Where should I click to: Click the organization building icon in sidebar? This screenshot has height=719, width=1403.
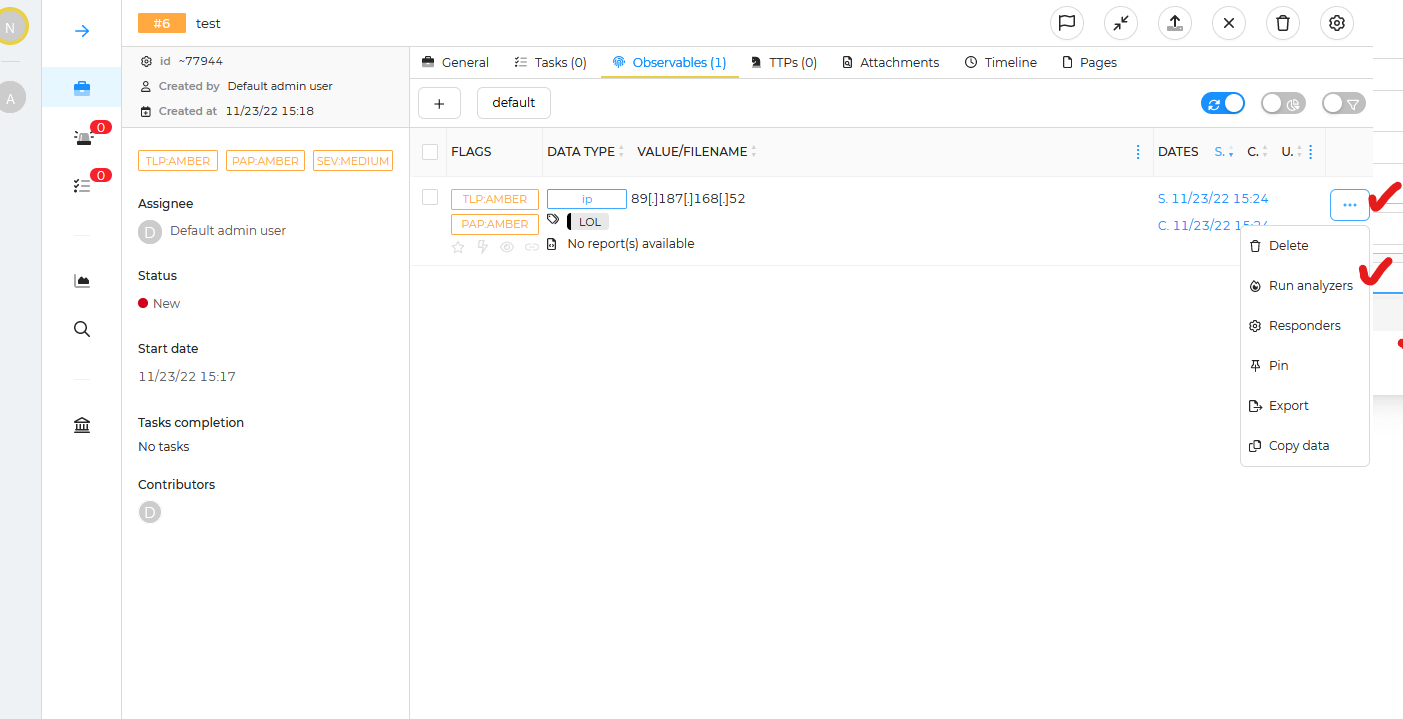click(82, 426)
